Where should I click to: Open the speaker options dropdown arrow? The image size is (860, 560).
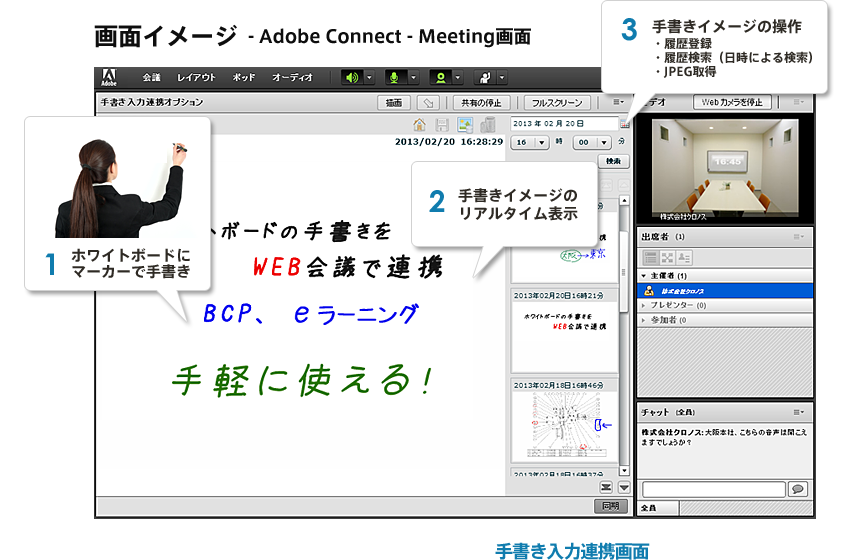point(369,78)
